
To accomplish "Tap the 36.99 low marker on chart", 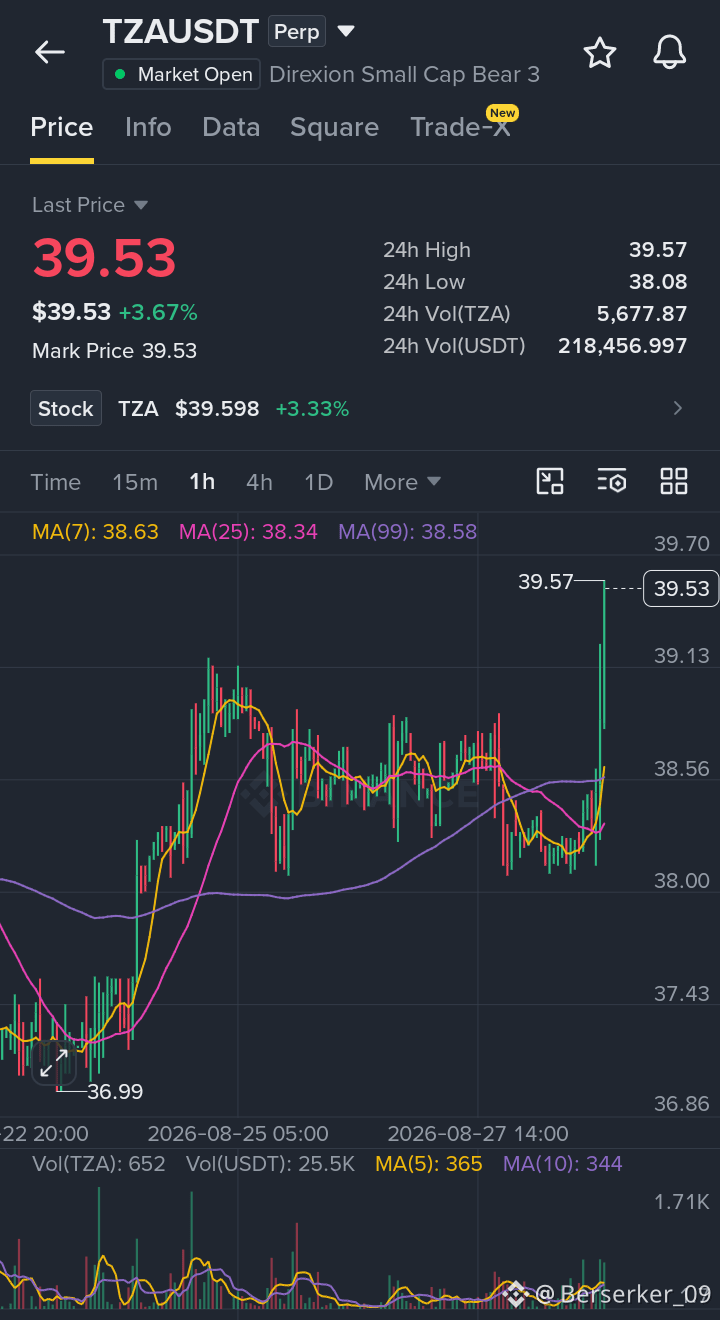I will (115, 1092).
